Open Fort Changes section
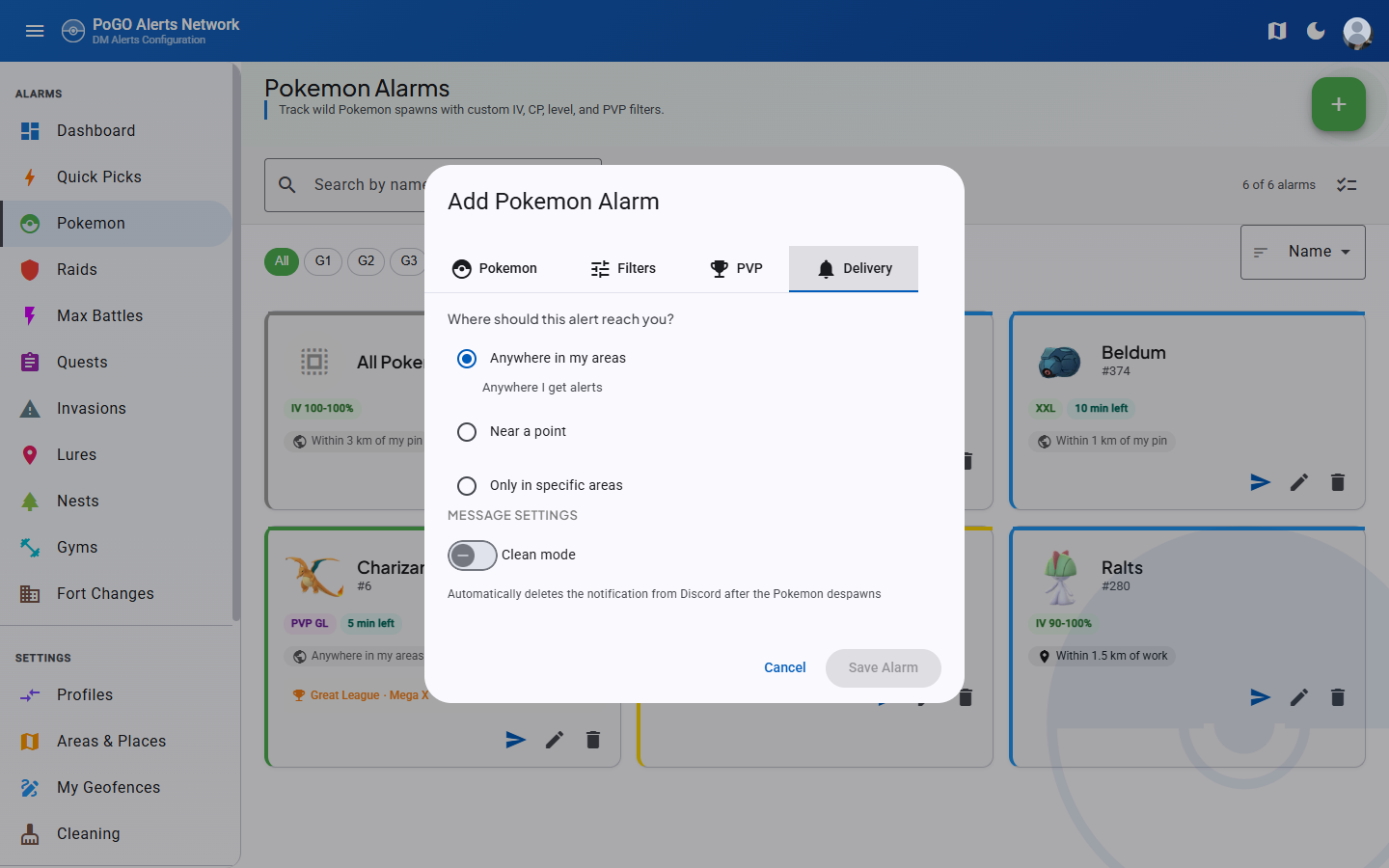The width and height of the screenshot is (1389, 868). pos(116,594)
